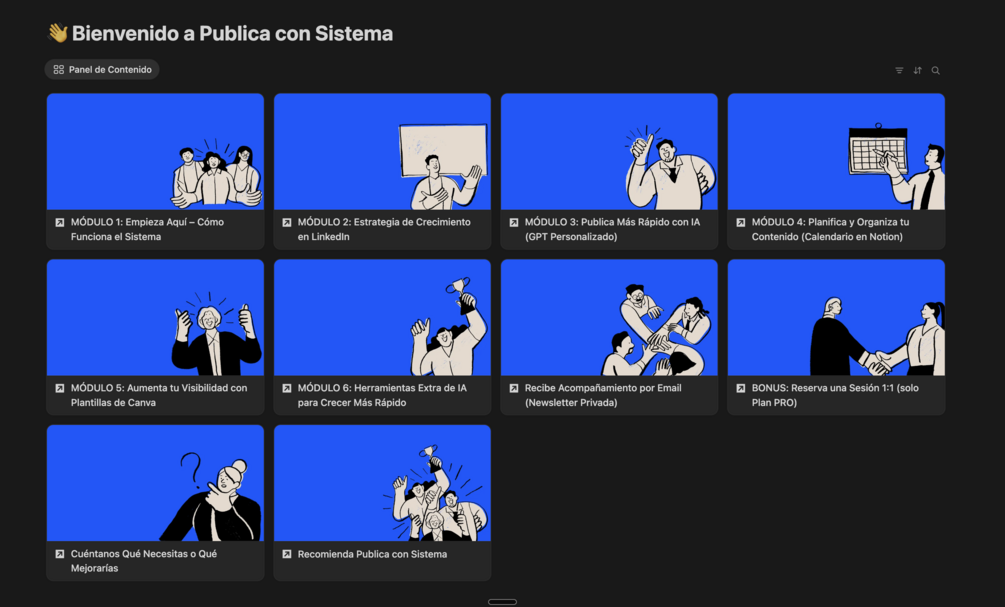
Task: Click the thumbs-up man cover of MÓDULO 3
Action: click(x=609, y=151)
